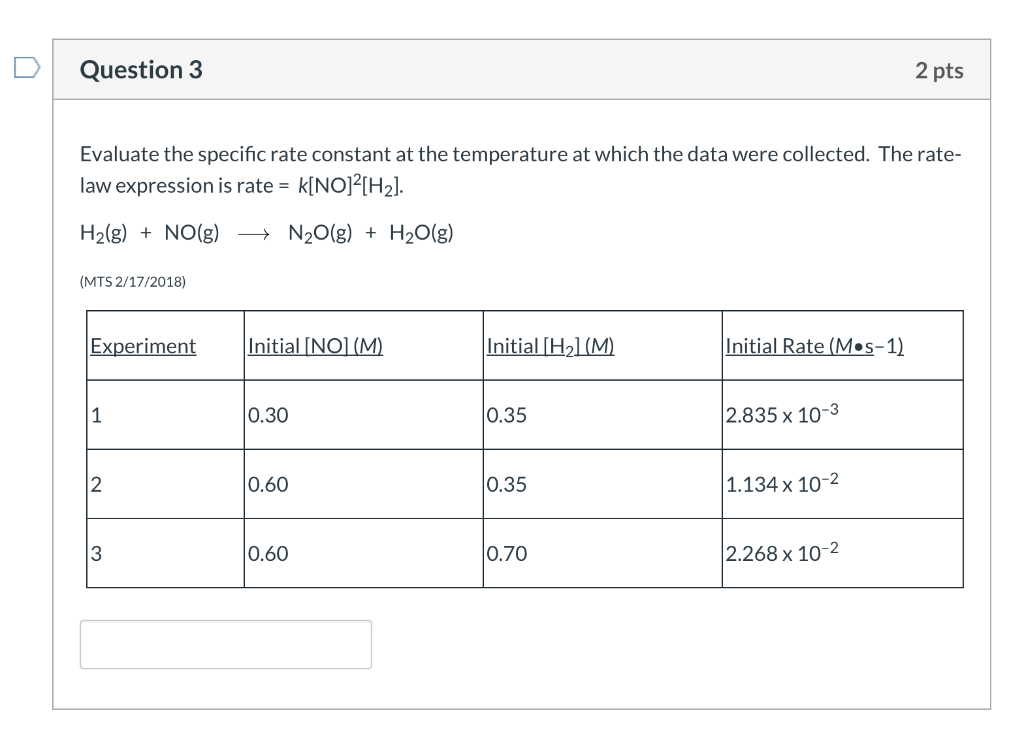Image resolution: width=1024 pixels, height=747 pixels.
Task: Click the 0.30 concentration value
Action: [266, 415]
